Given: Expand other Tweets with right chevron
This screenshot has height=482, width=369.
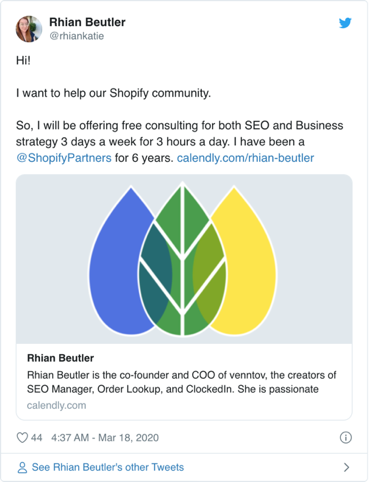Looking at the screenshot, I should (346, 467).
